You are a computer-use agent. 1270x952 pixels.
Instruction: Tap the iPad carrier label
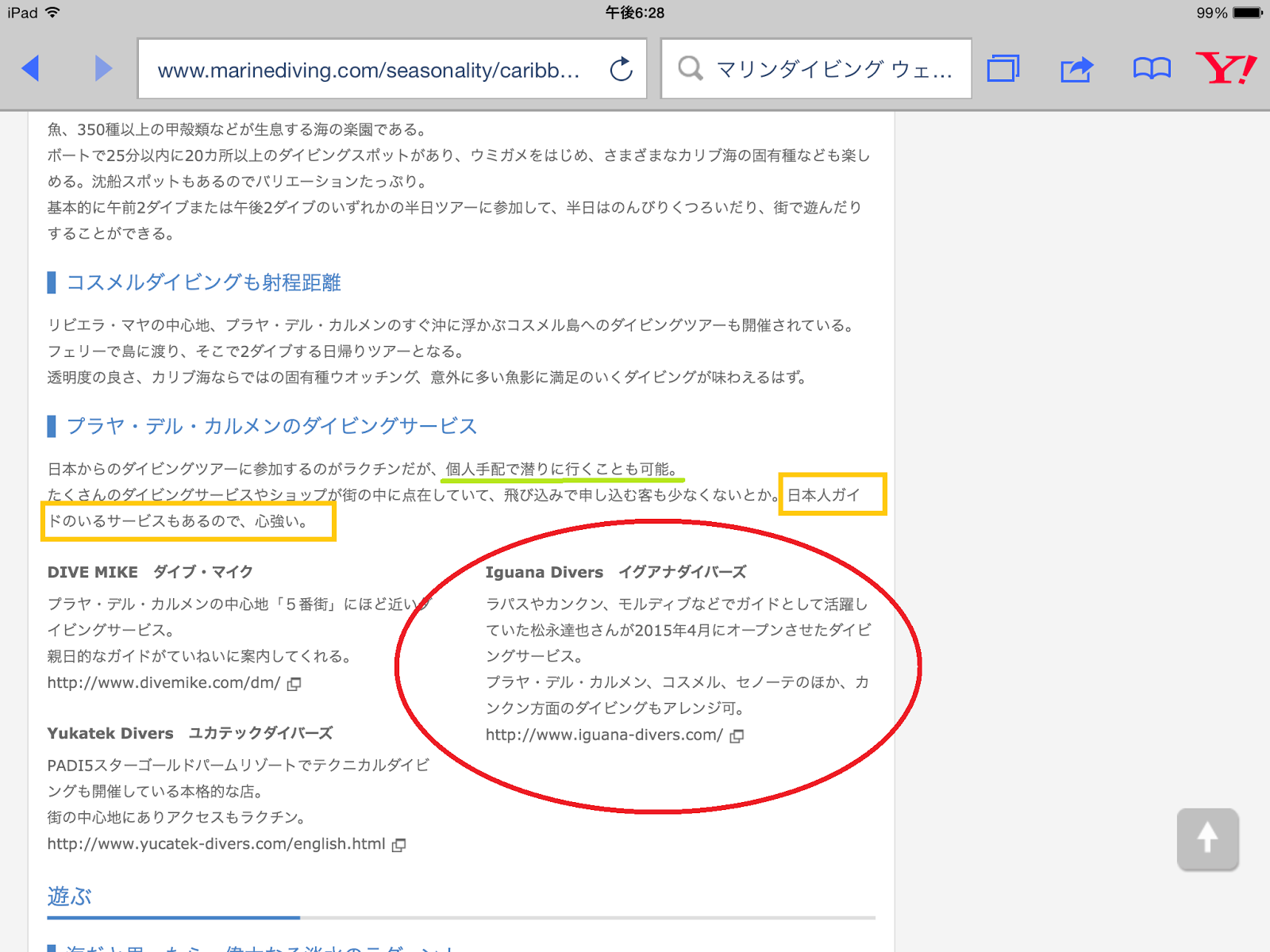pyautogui.click(x=22, y=13)
